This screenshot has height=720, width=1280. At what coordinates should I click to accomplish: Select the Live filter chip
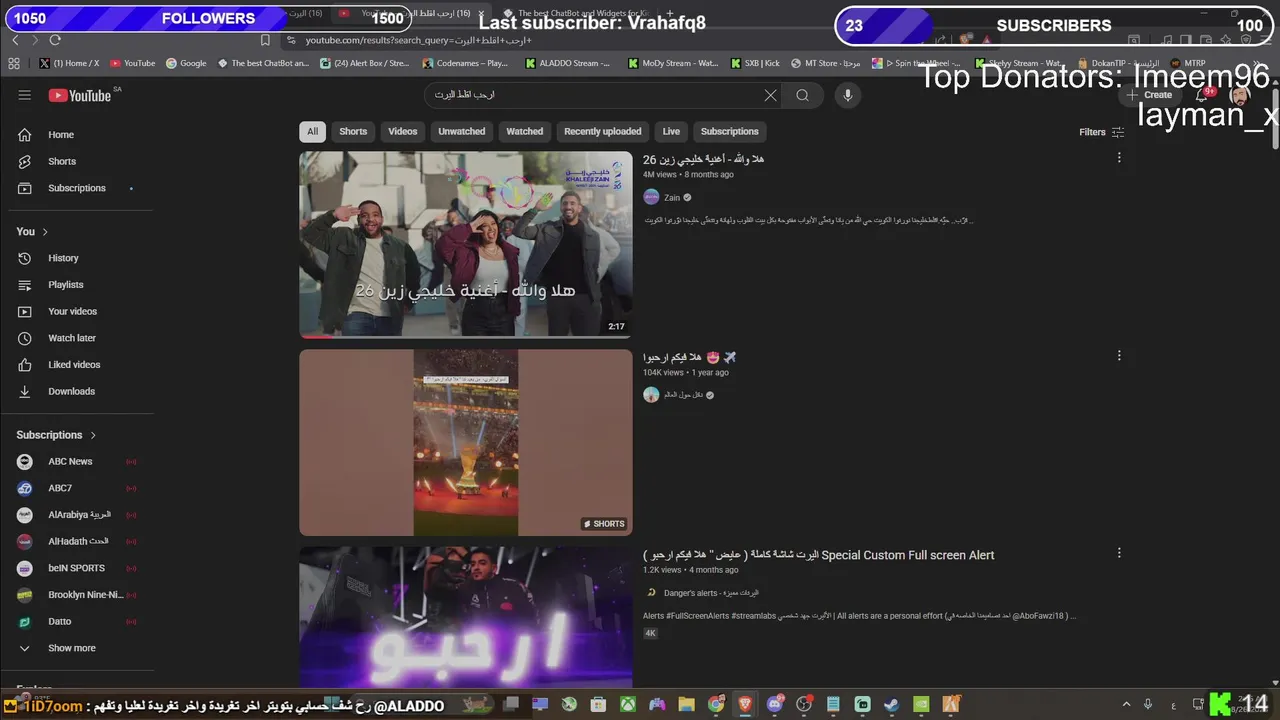tap(671, 132)
